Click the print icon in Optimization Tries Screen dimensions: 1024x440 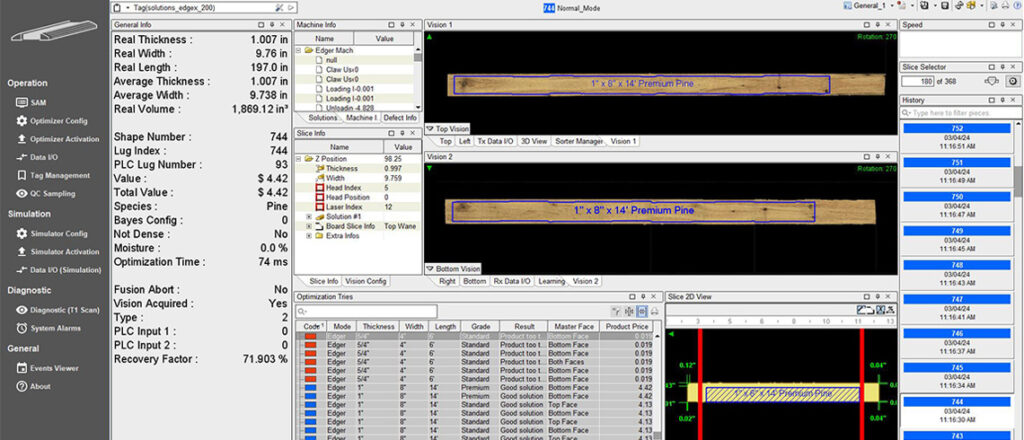coord(654,311)
